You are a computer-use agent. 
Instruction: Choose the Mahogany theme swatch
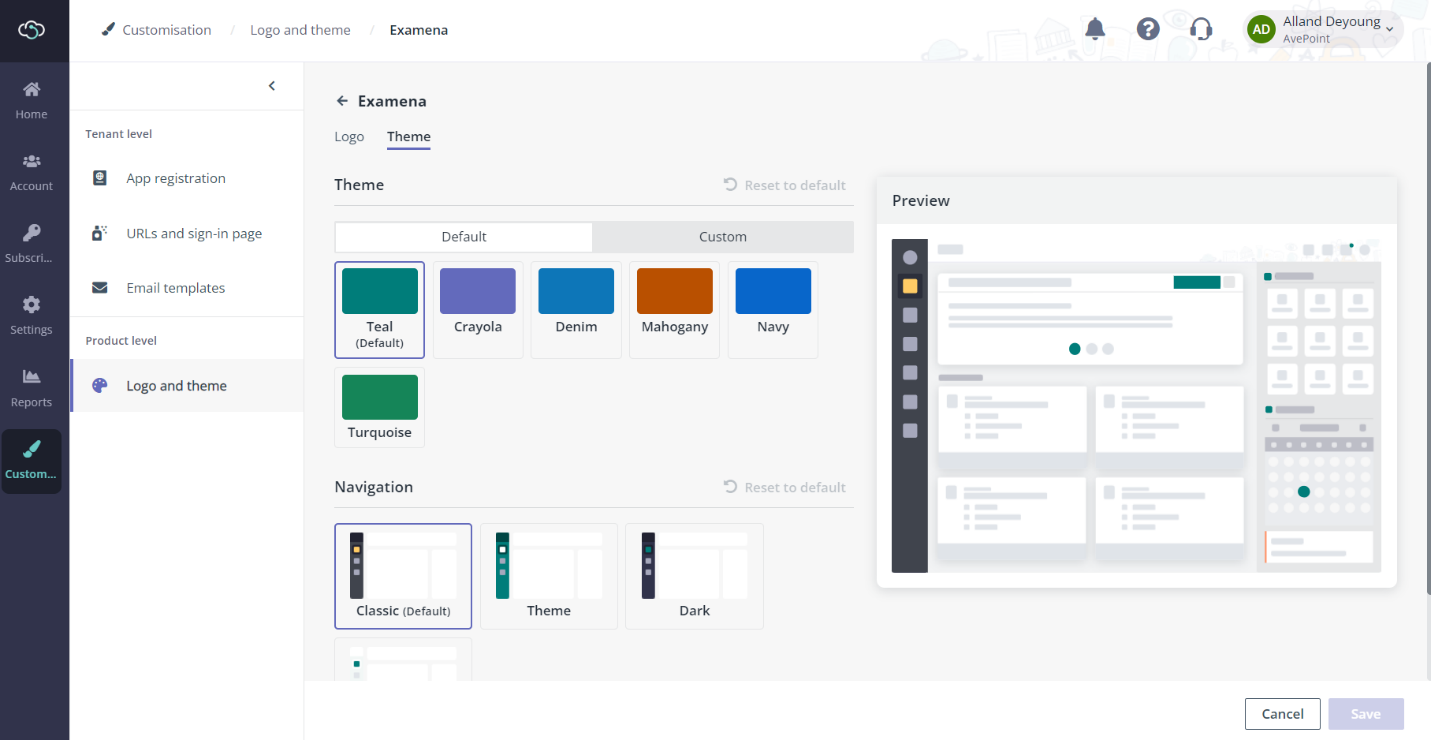coord(675,310)
